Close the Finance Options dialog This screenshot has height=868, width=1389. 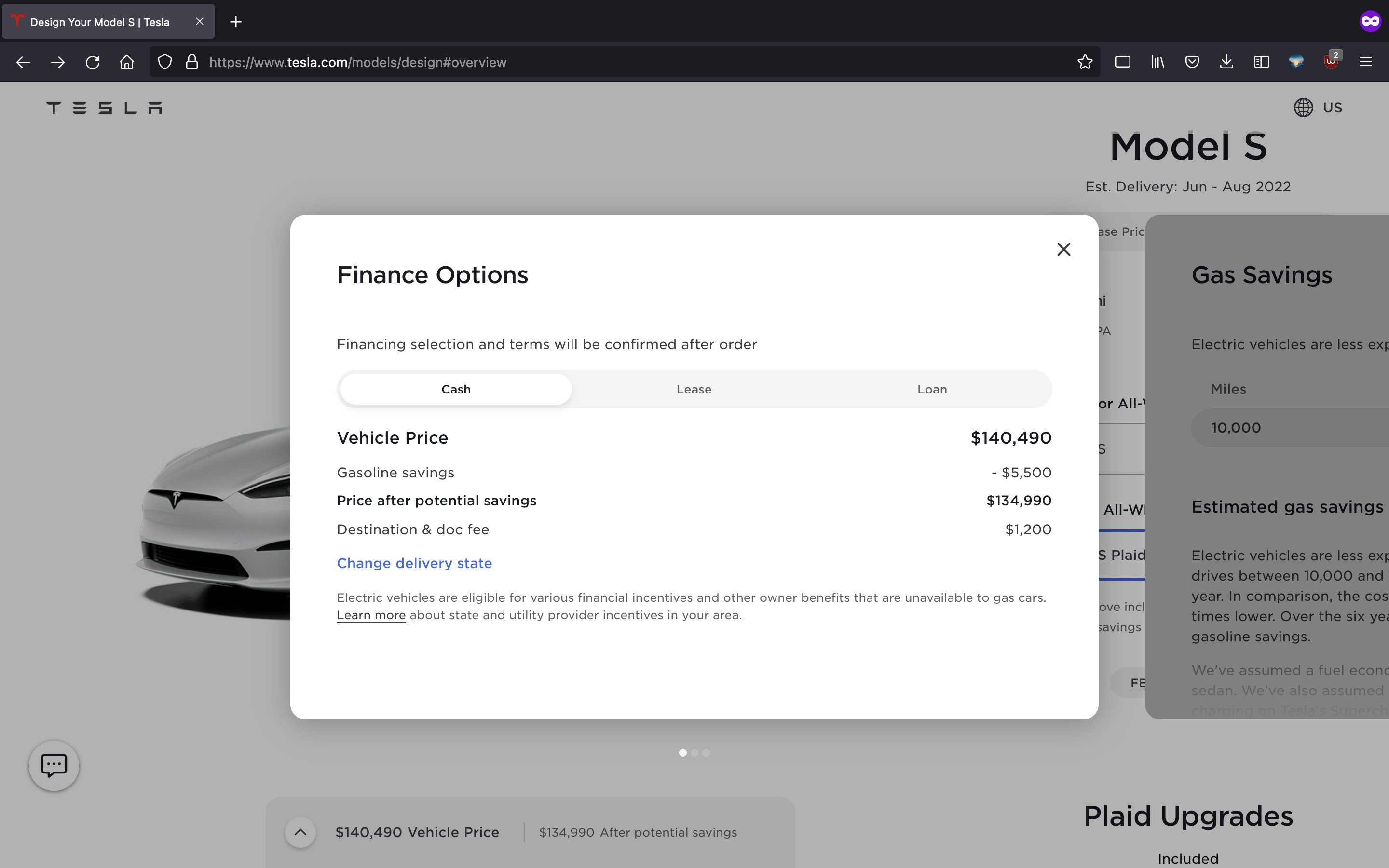tap(1063, 249)
